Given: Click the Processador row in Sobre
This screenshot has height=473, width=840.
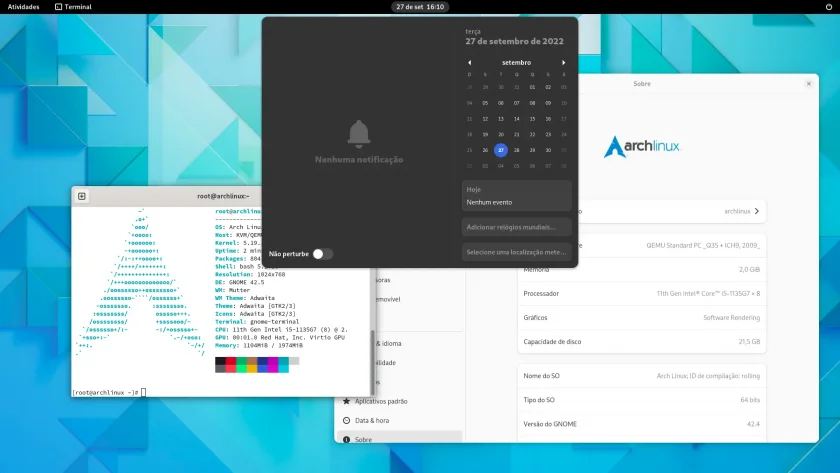Looking at the screenshot, I should point(642,294).
